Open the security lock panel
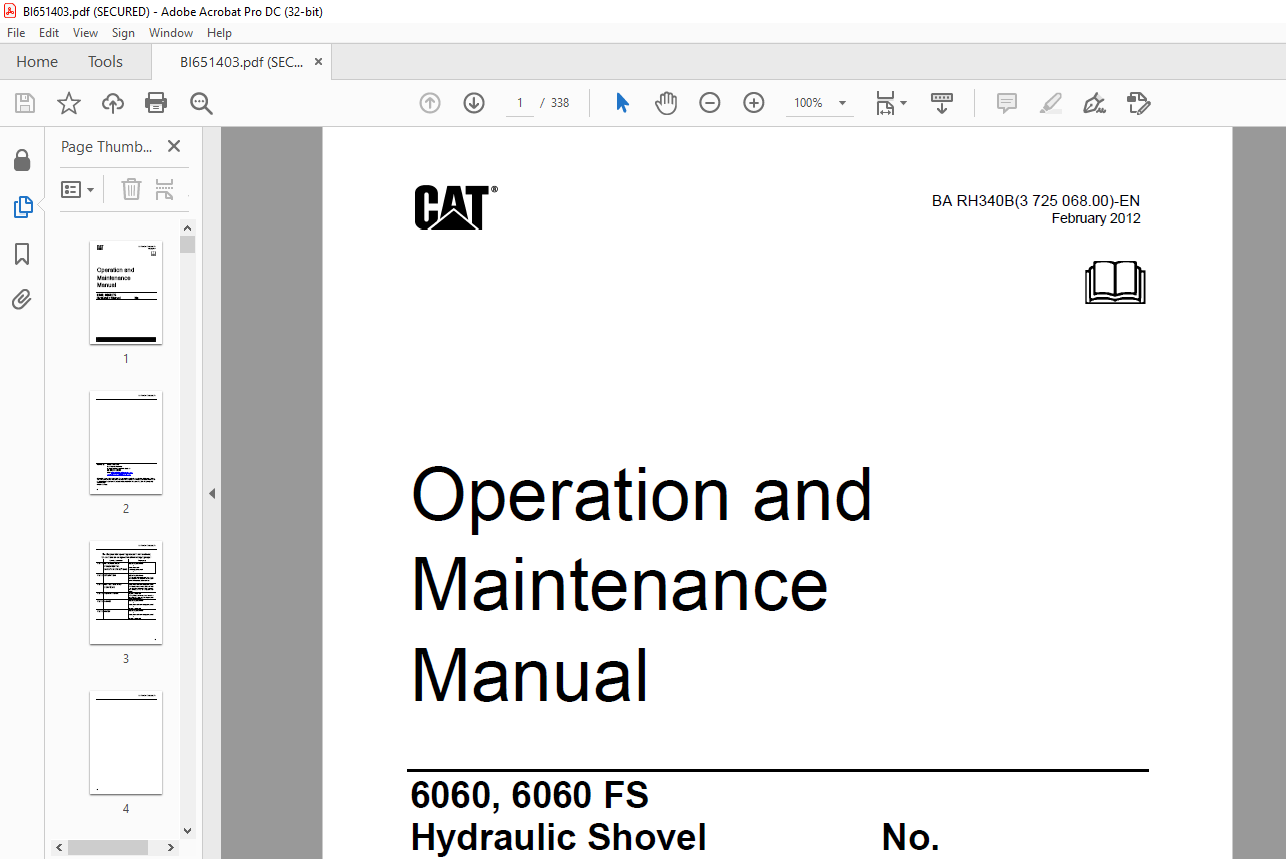 coord(22,161)
